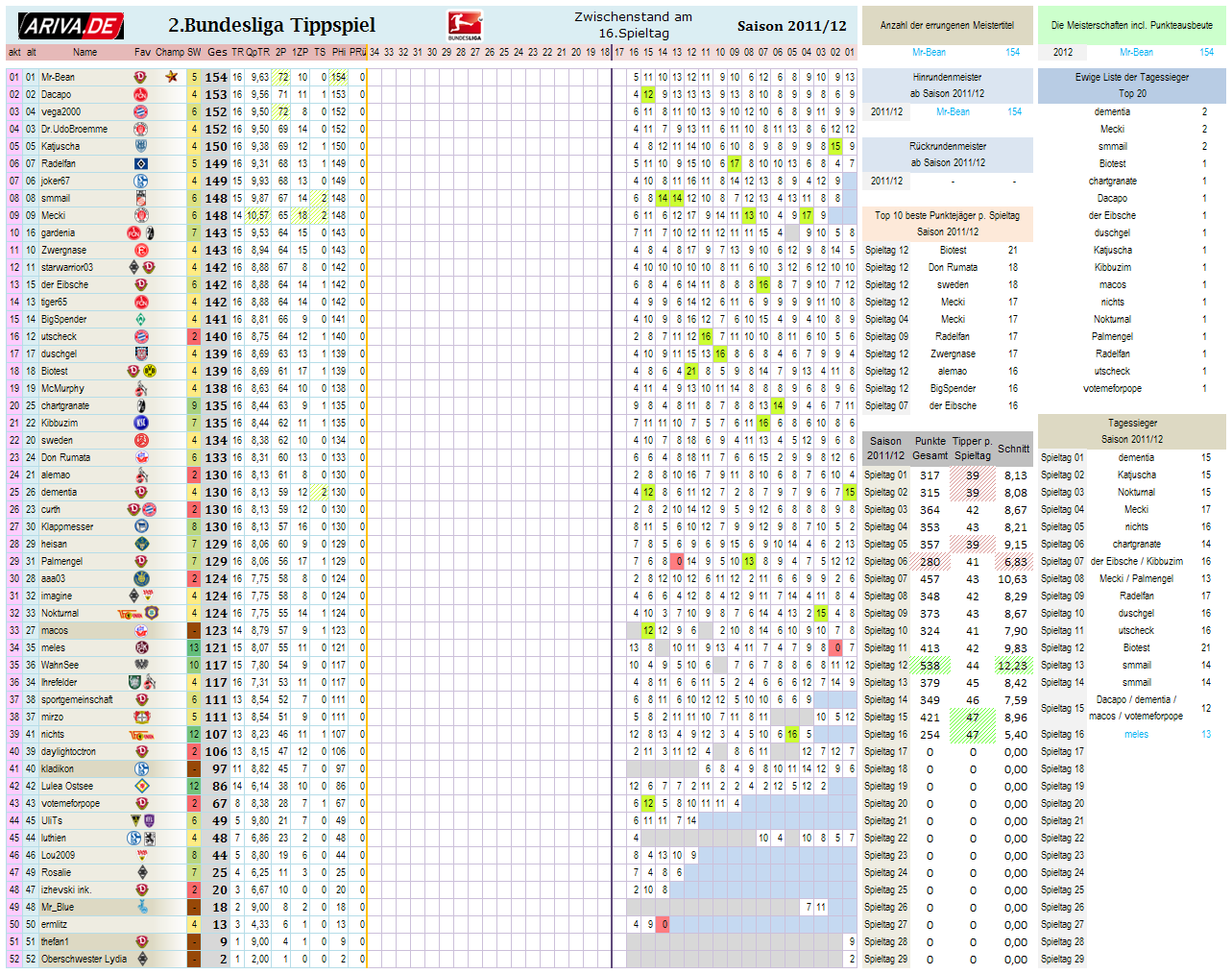
Task: Click the club logo in smmail's row
Action: click(x=140, y=198)
